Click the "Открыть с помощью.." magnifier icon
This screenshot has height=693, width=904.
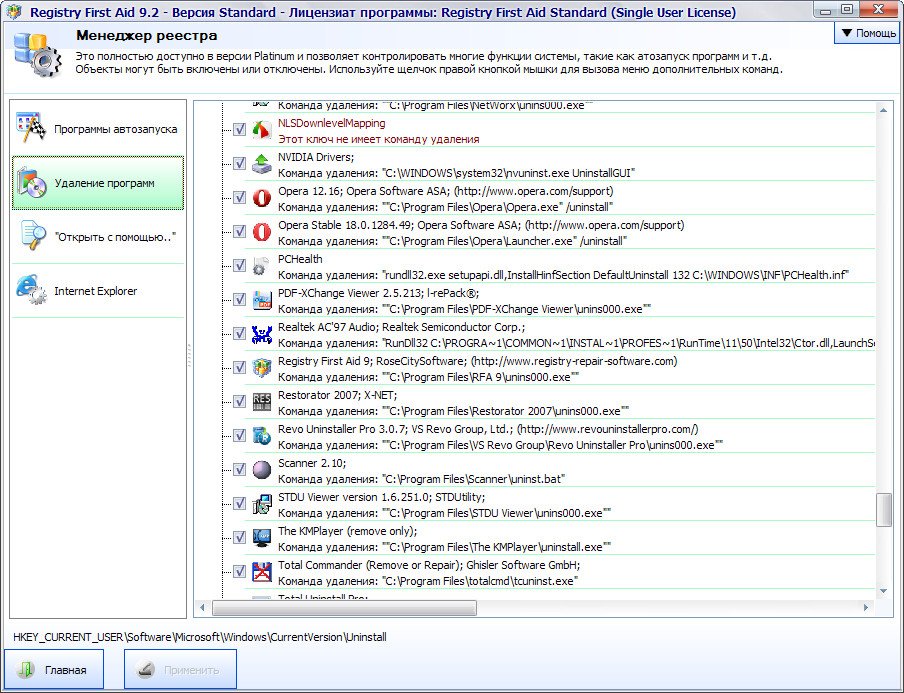[x=31, y=236]
